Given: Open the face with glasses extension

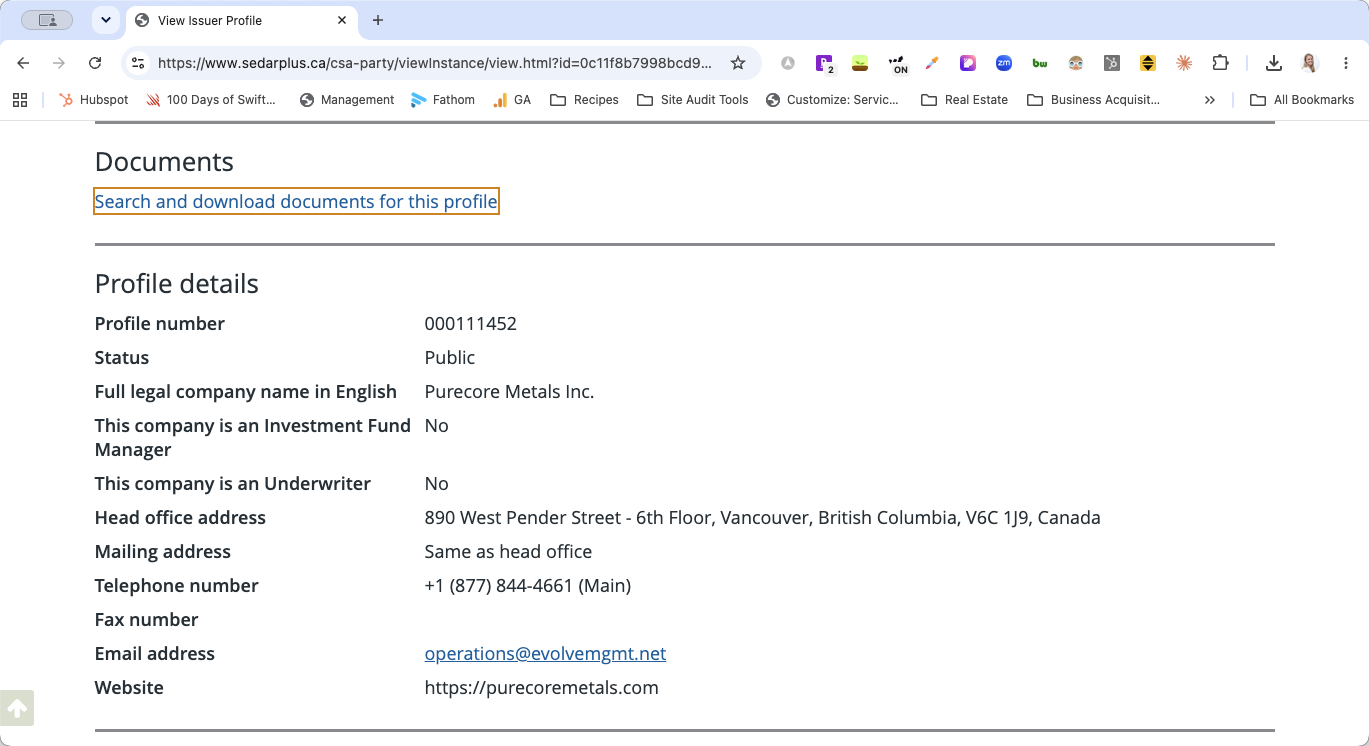Looking at the screenshot, I should (x=1076, y=63).
